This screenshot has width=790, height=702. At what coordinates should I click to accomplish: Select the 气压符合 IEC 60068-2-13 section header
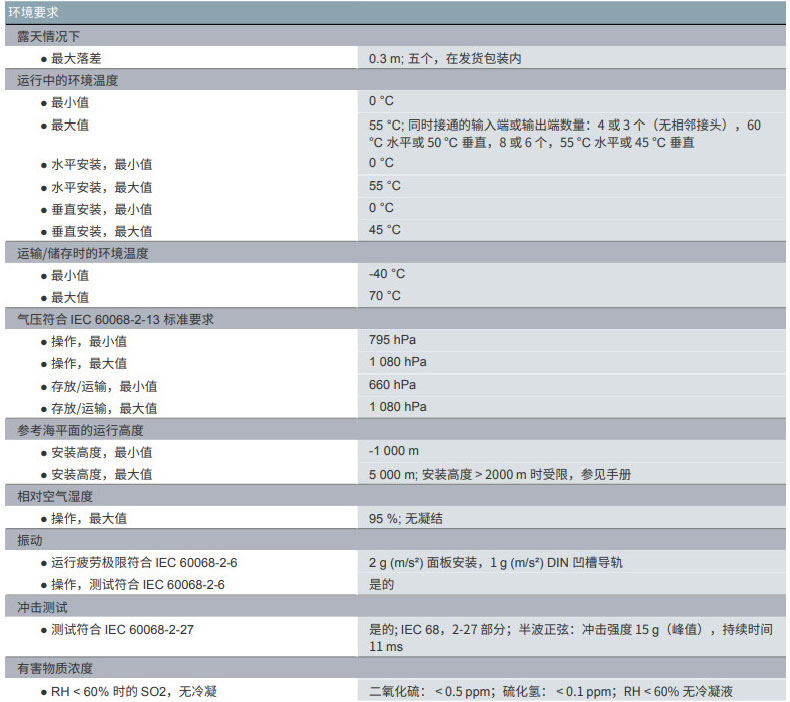116,319
